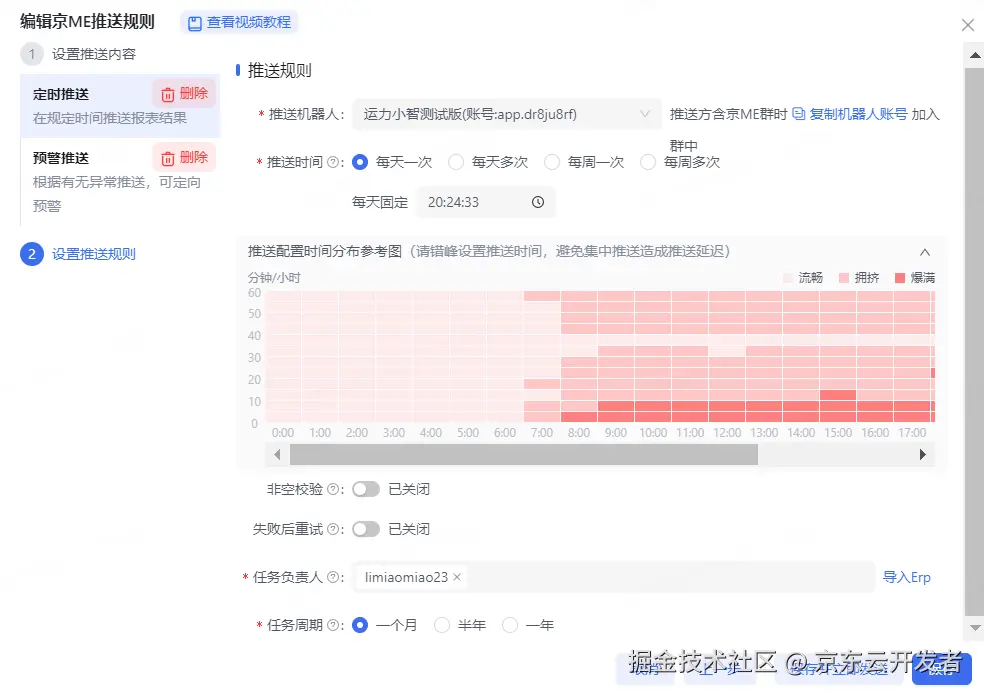
Task: Click the 每天固定 time field 20:24:33
Action: 486,202
